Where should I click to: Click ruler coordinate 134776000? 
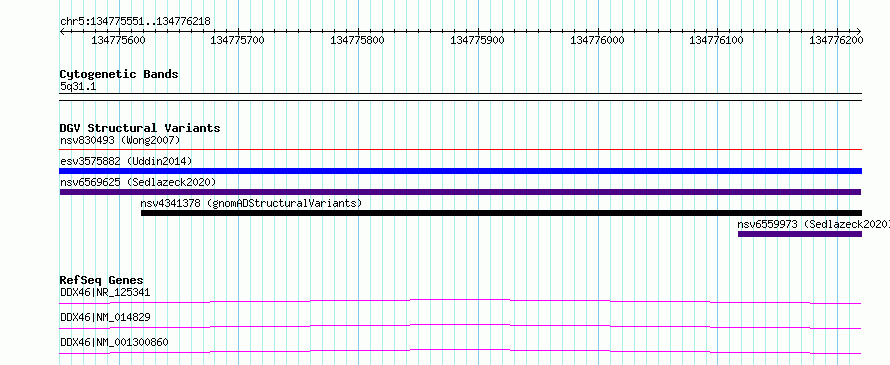point(597,40)
